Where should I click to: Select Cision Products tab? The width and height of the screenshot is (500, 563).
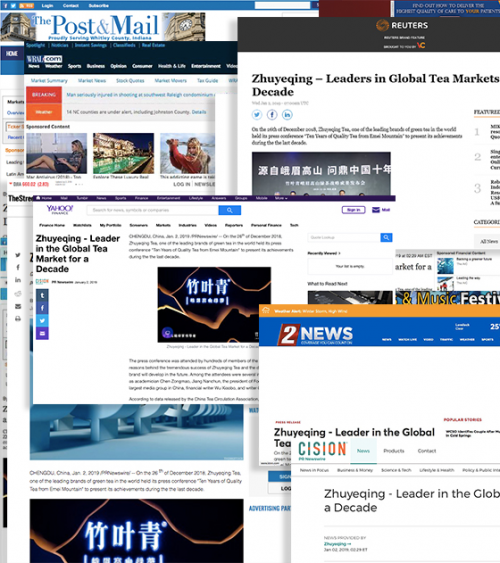click(x=394, y=451)
